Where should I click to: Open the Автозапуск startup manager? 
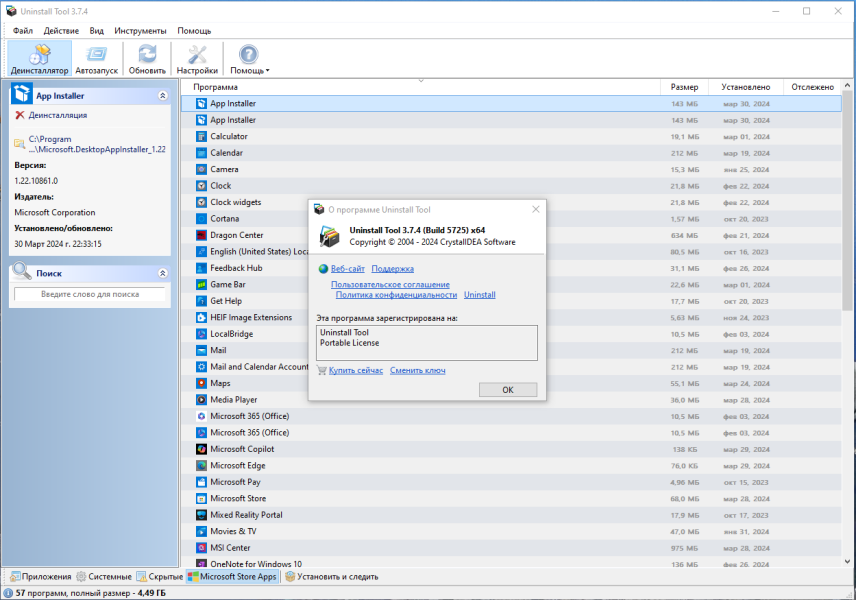tap(97, 58)
